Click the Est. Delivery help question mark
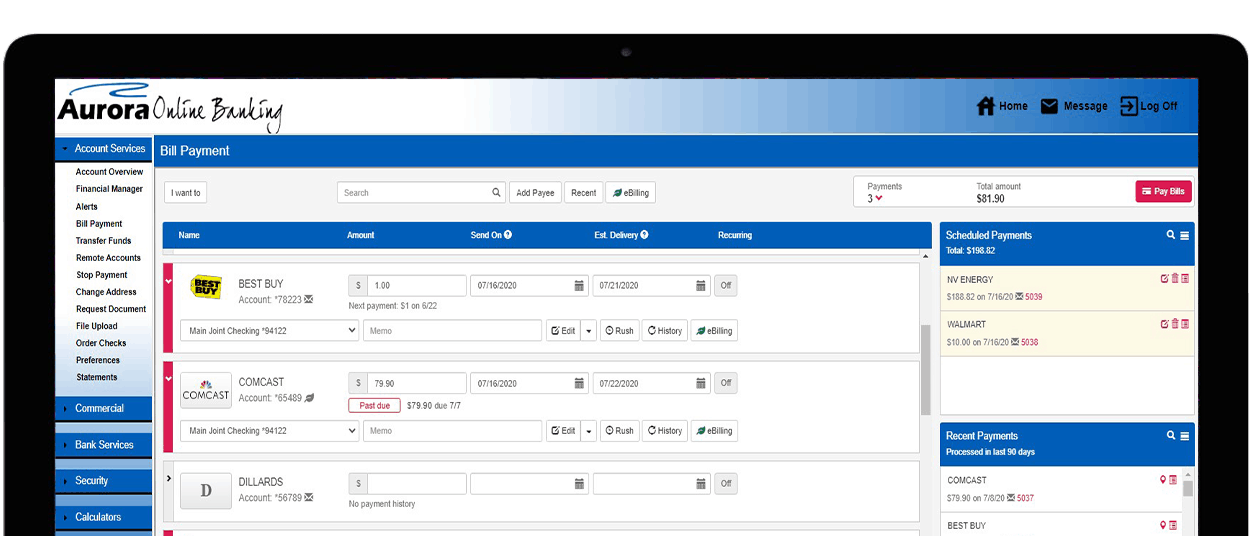This screenshot has width=1254, height=536. [x=644, y=235]
